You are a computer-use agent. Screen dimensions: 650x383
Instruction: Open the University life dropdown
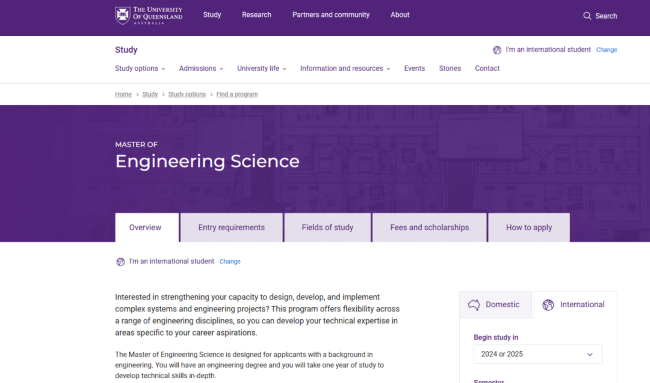(262, 68)
